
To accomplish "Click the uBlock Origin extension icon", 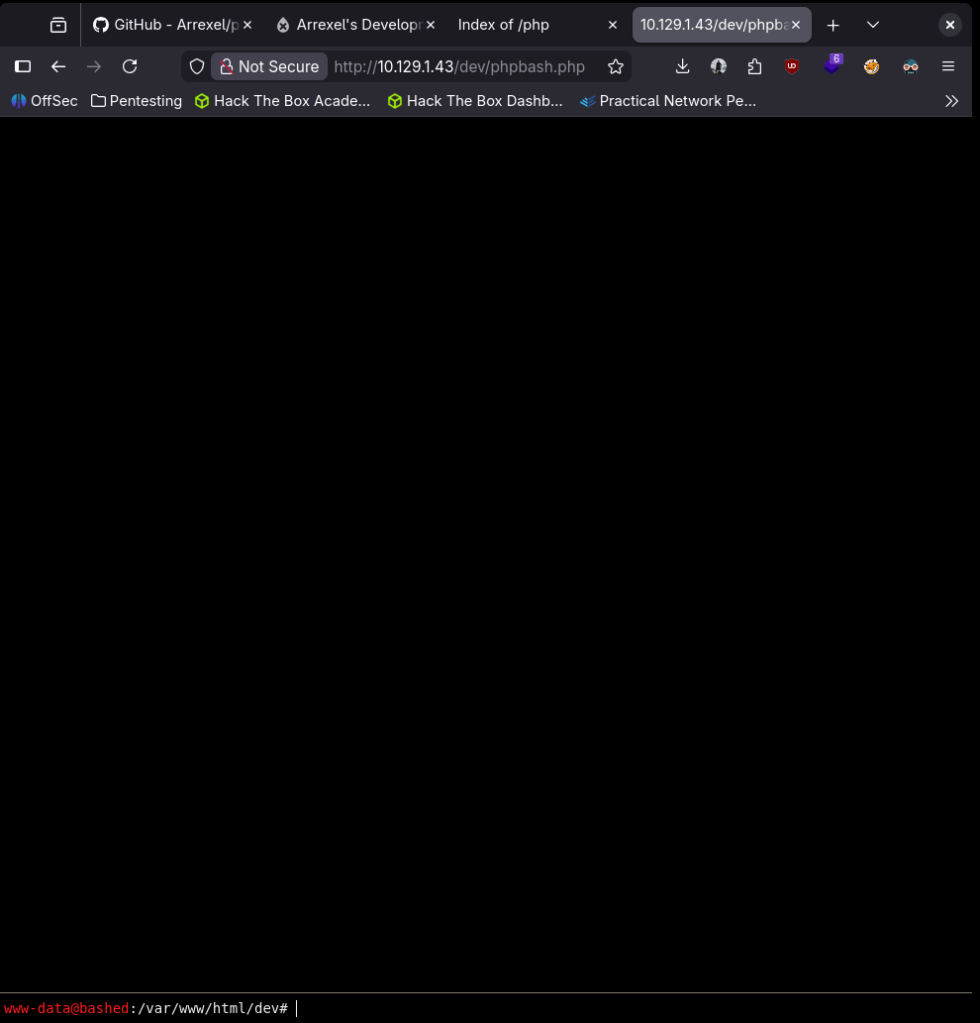I will (x=792, y=67).
